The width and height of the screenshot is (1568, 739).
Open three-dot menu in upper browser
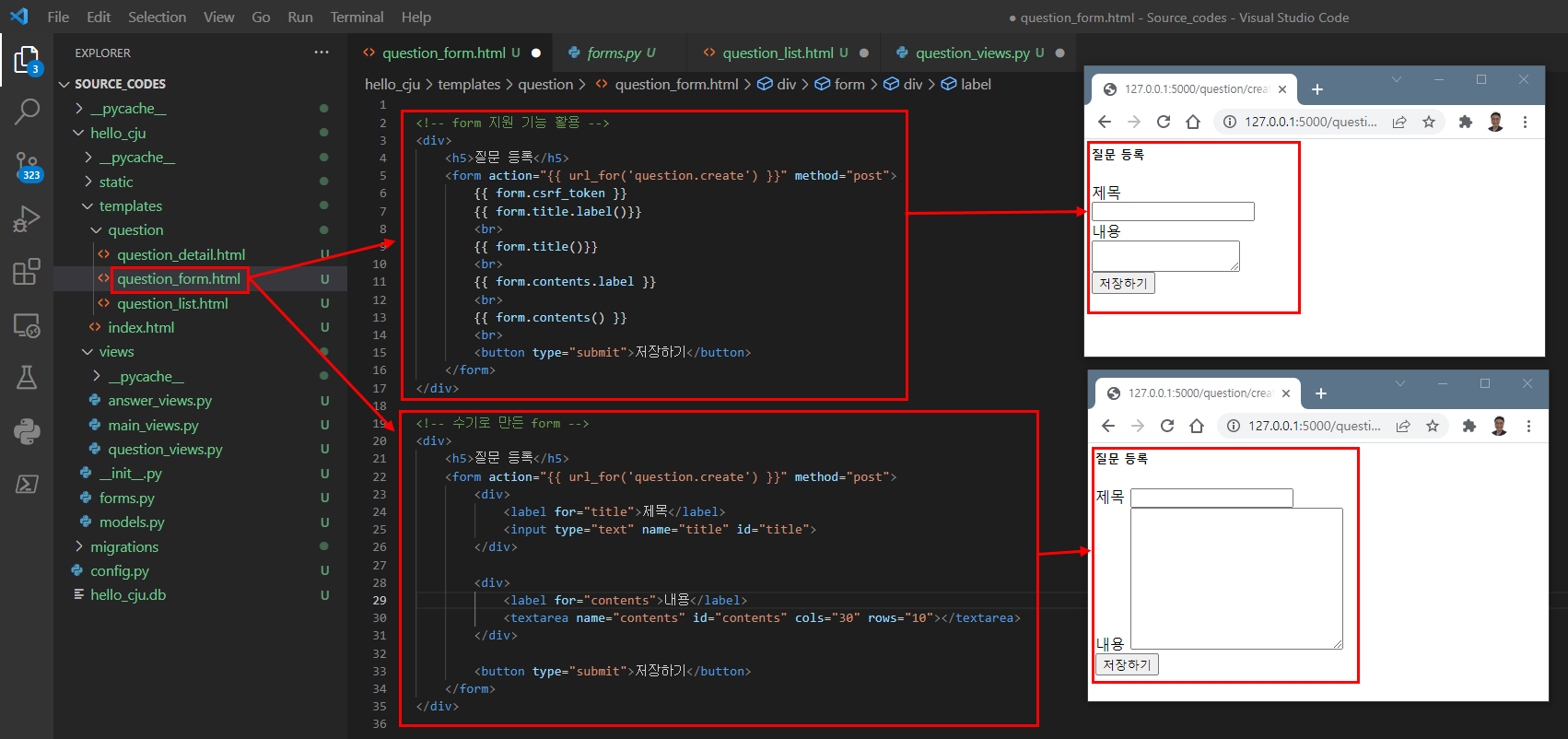pyautogui.click(x=1525, y=122)
